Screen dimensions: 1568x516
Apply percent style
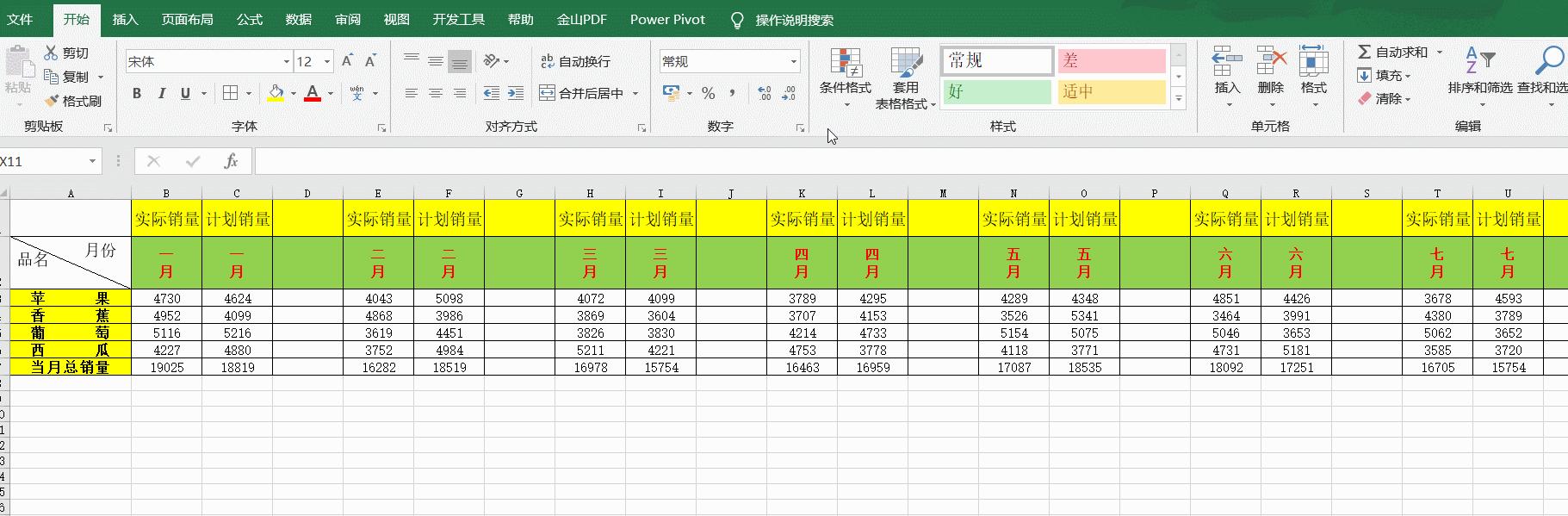tap(709, 92)
